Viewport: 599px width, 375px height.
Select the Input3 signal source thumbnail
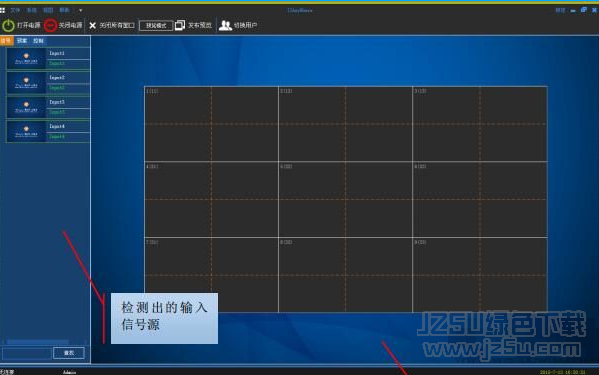click(26, 107)
